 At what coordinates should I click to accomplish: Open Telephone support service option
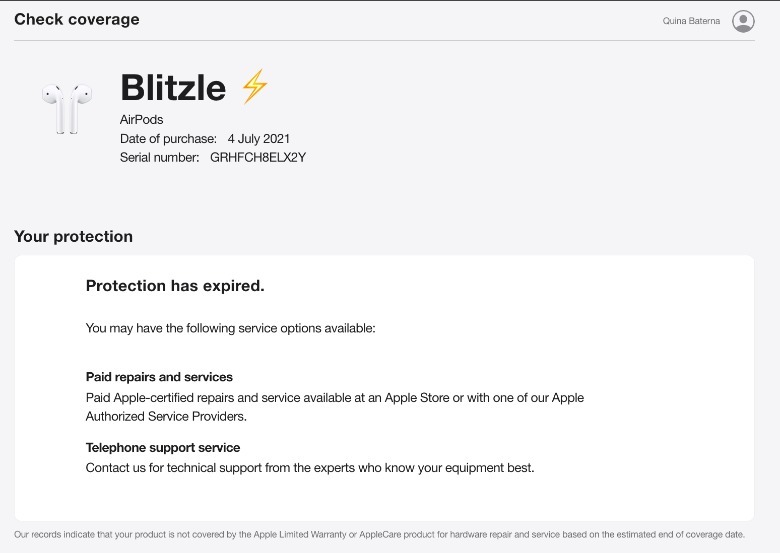point(163,447)
